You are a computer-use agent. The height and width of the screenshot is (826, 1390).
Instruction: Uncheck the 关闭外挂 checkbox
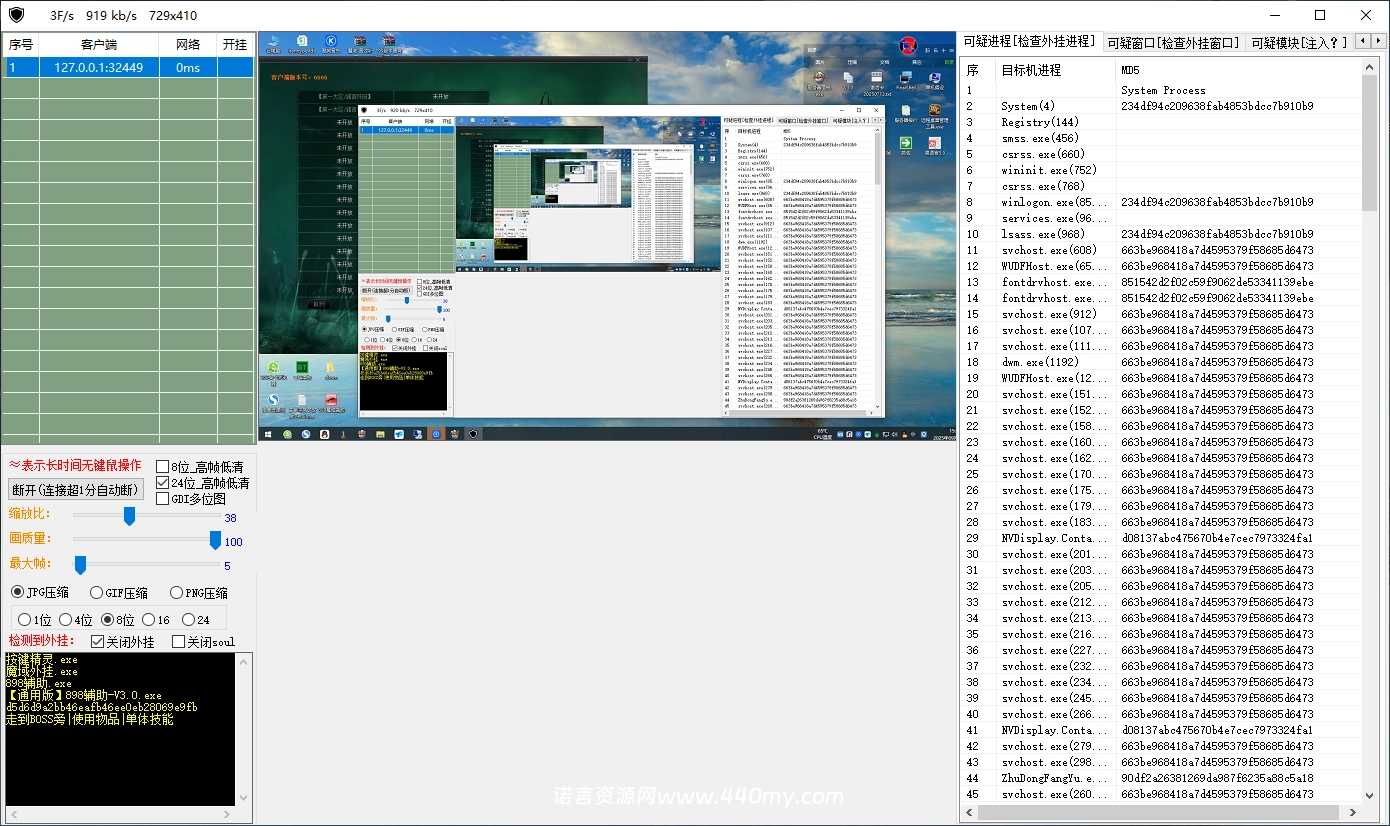click(98, 642)
